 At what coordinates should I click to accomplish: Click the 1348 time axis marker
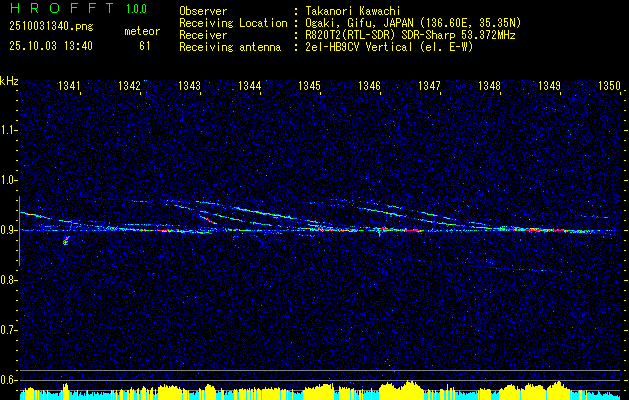tap(489, 85)
